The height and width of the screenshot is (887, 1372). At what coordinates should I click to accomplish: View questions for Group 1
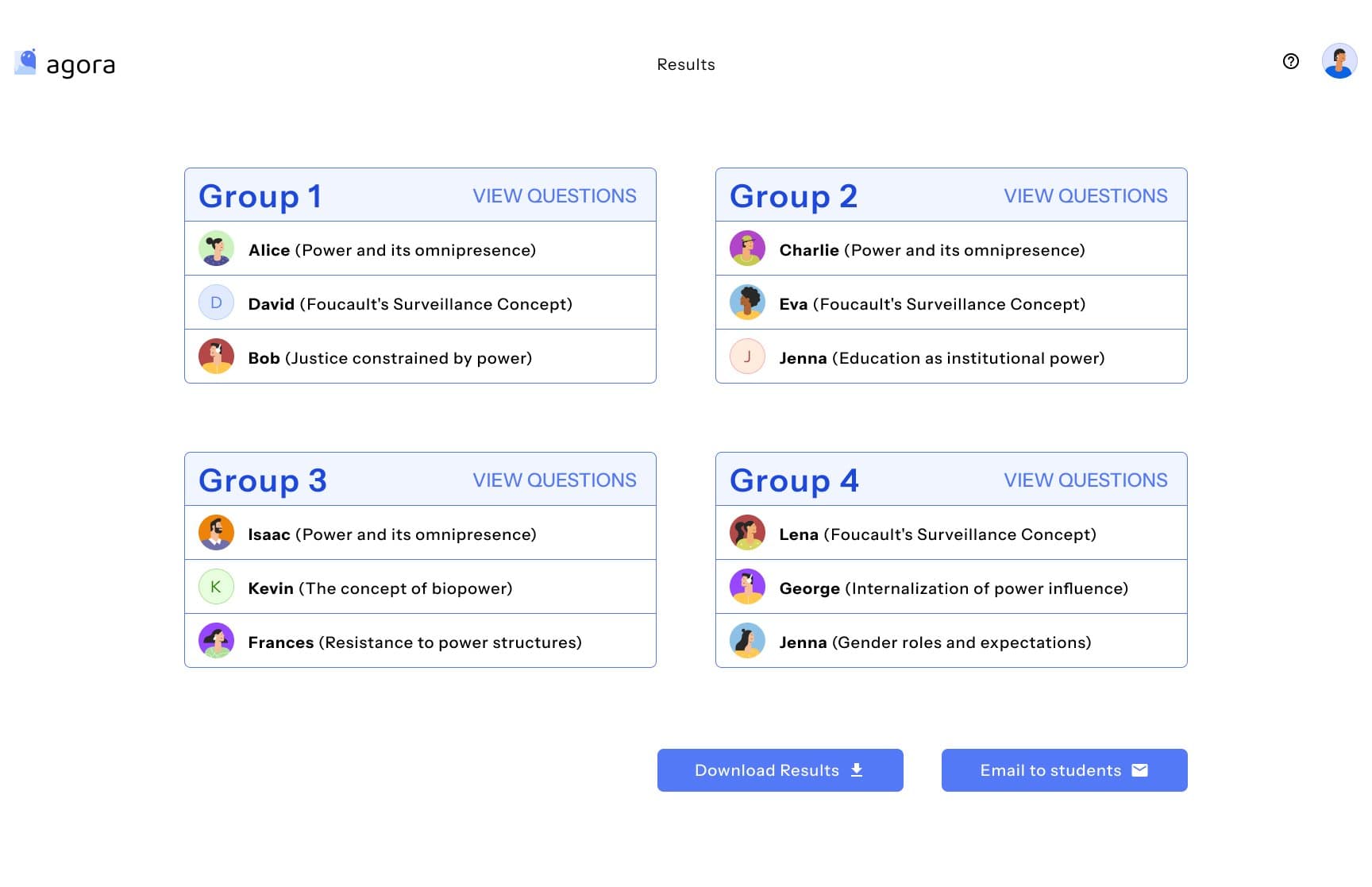[x=554, y=196]
